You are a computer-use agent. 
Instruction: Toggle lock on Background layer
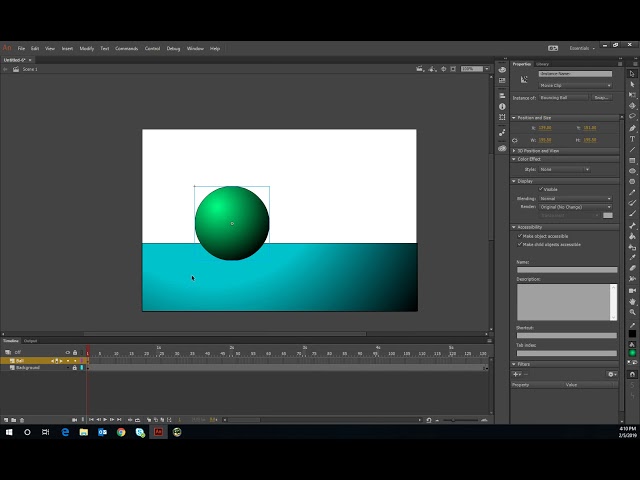75,368
